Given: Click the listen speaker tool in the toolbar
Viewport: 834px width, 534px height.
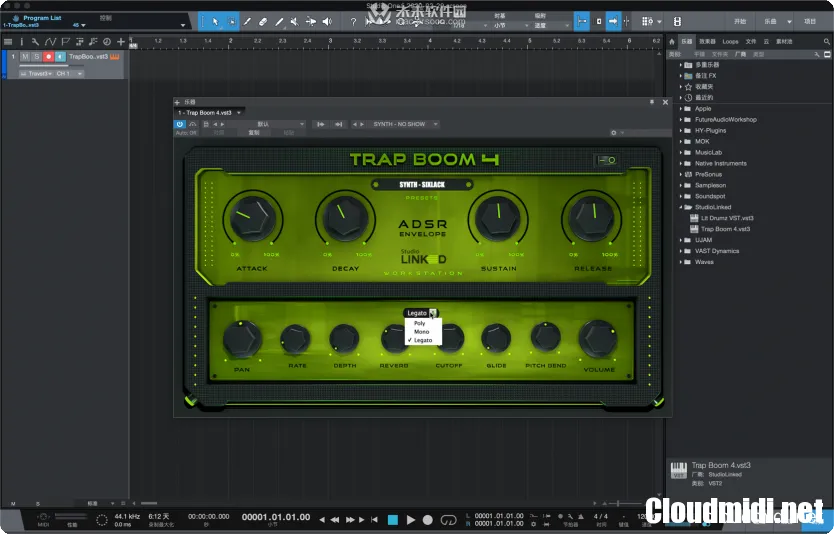Looking at the screenshot, I should coord(327,21).
